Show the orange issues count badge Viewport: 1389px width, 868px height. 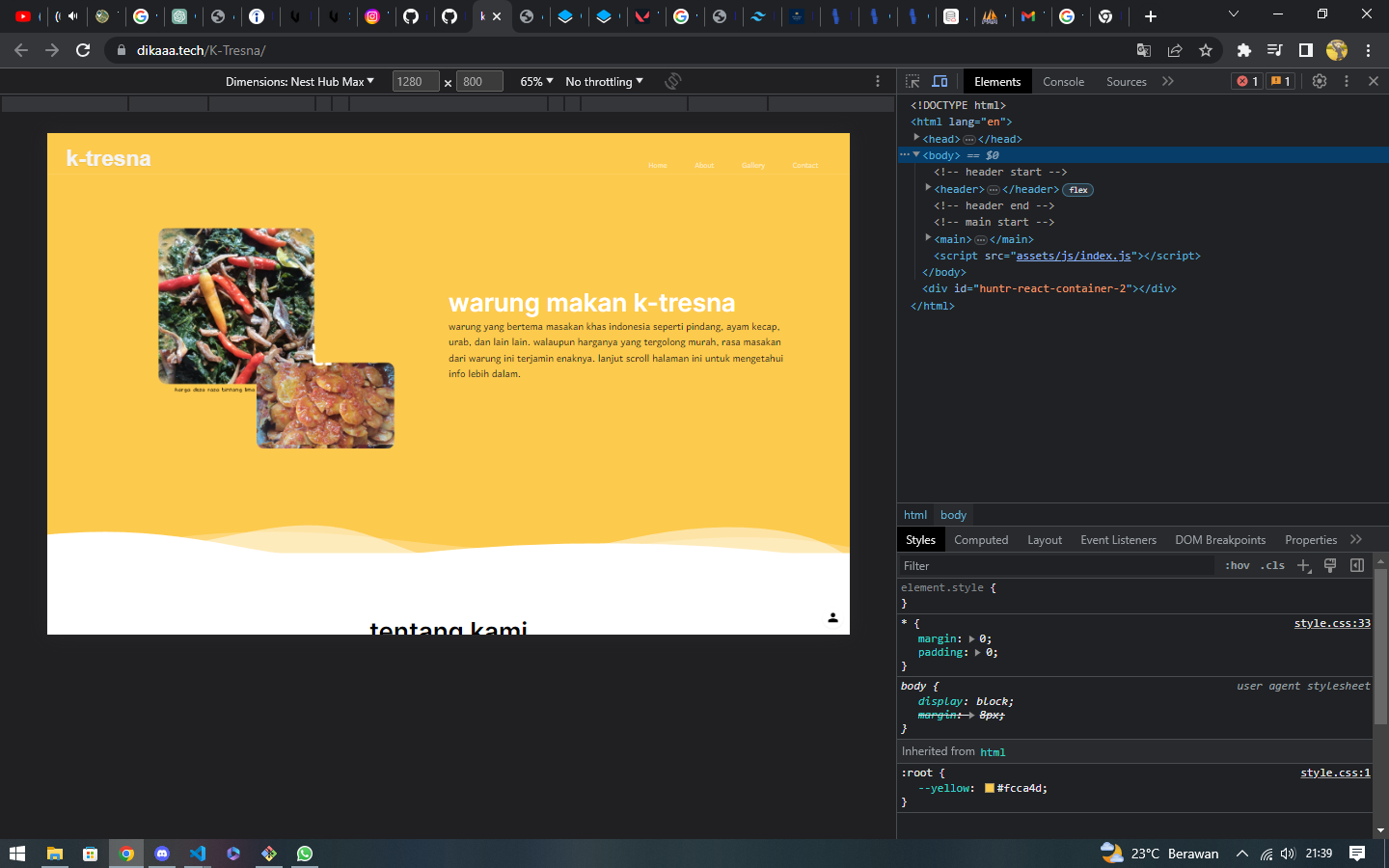pyautogui.click(x=1280, y=82)
